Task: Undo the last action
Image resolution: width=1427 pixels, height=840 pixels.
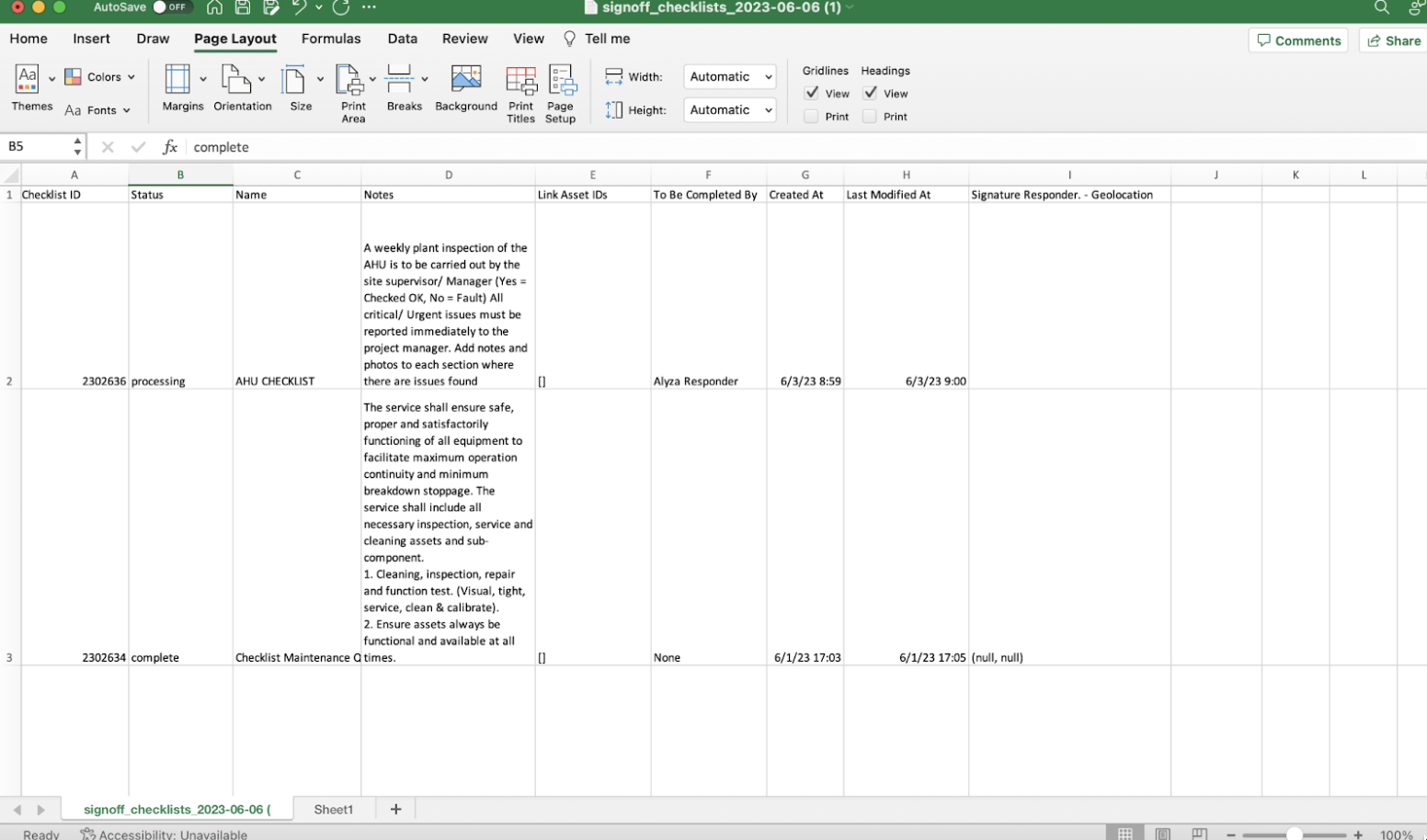Action: [299, 7]
